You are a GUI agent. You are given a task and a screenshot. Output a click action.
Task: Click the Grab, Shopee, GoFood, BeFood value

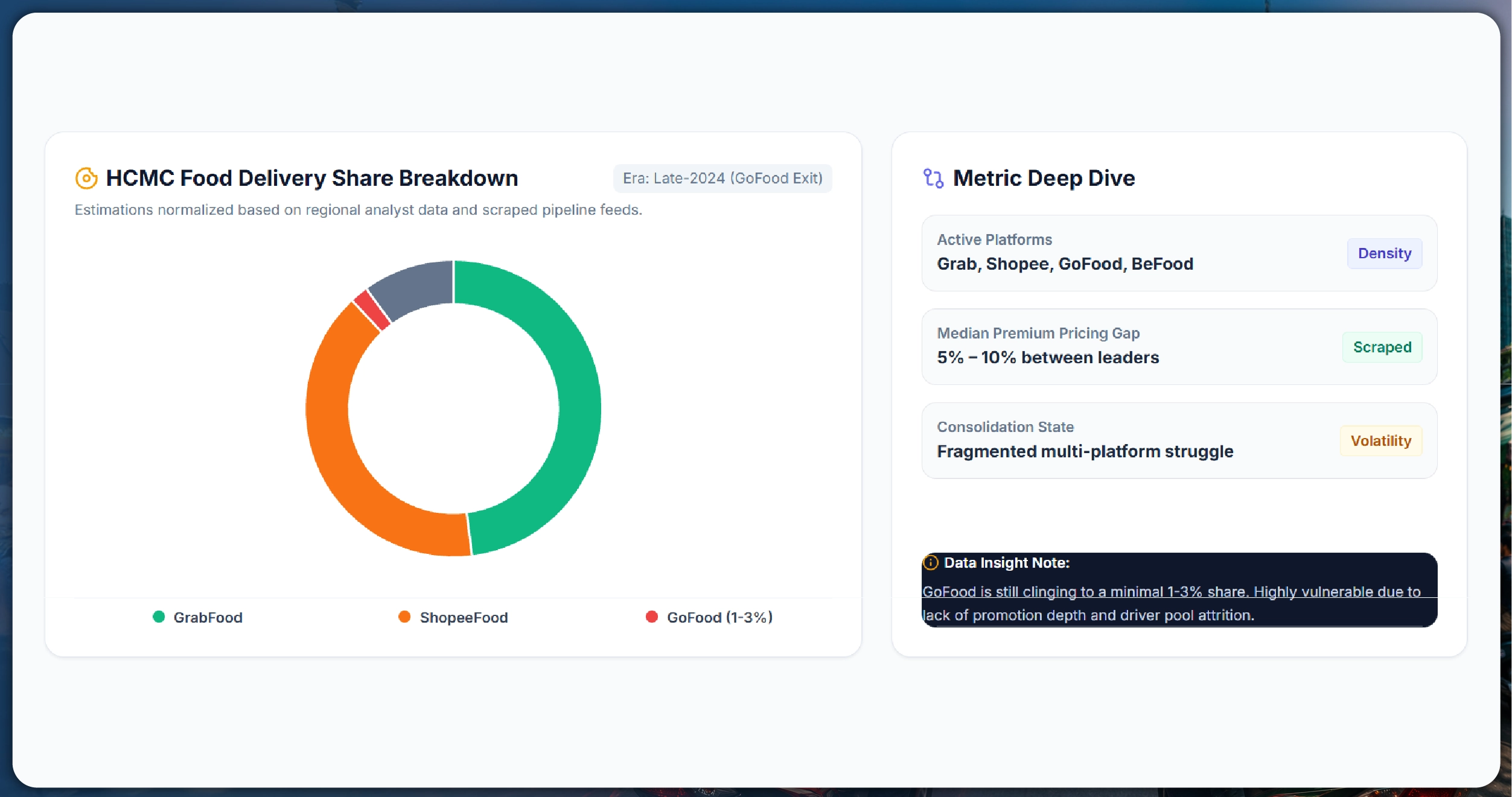point(1065,264)
